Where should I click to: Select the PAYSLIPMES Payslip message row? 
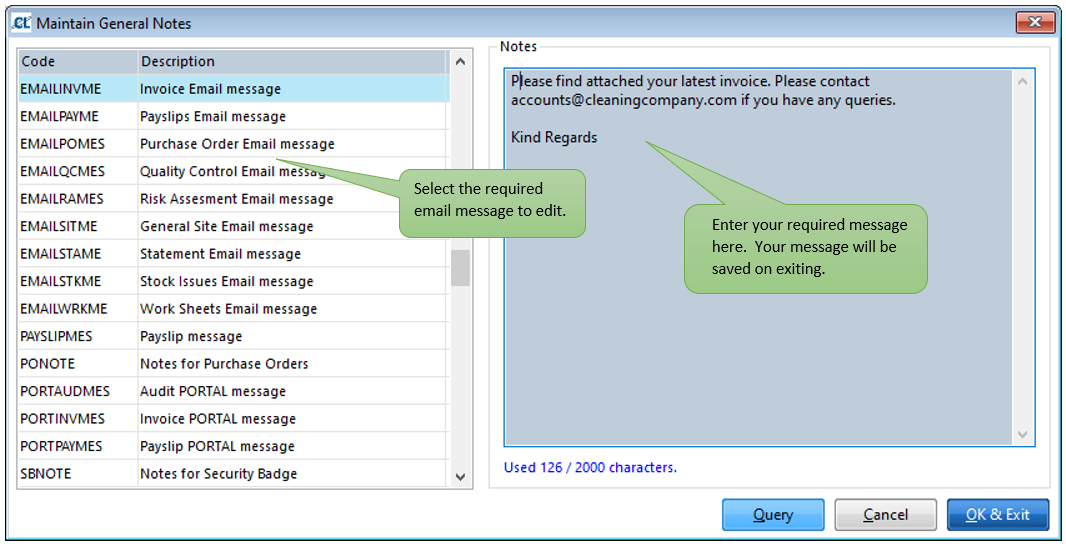pos(234,336)
